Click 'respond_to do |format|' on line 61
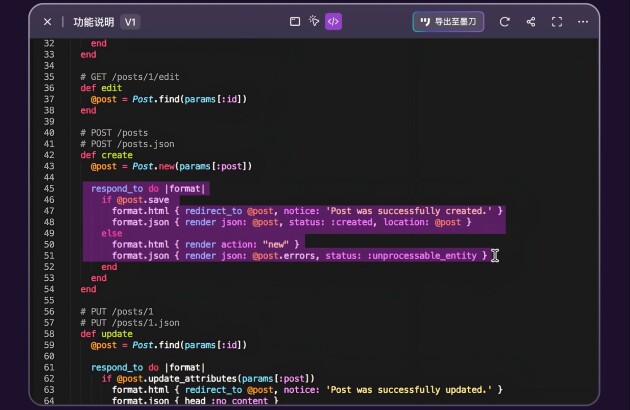 coord(148,367)
